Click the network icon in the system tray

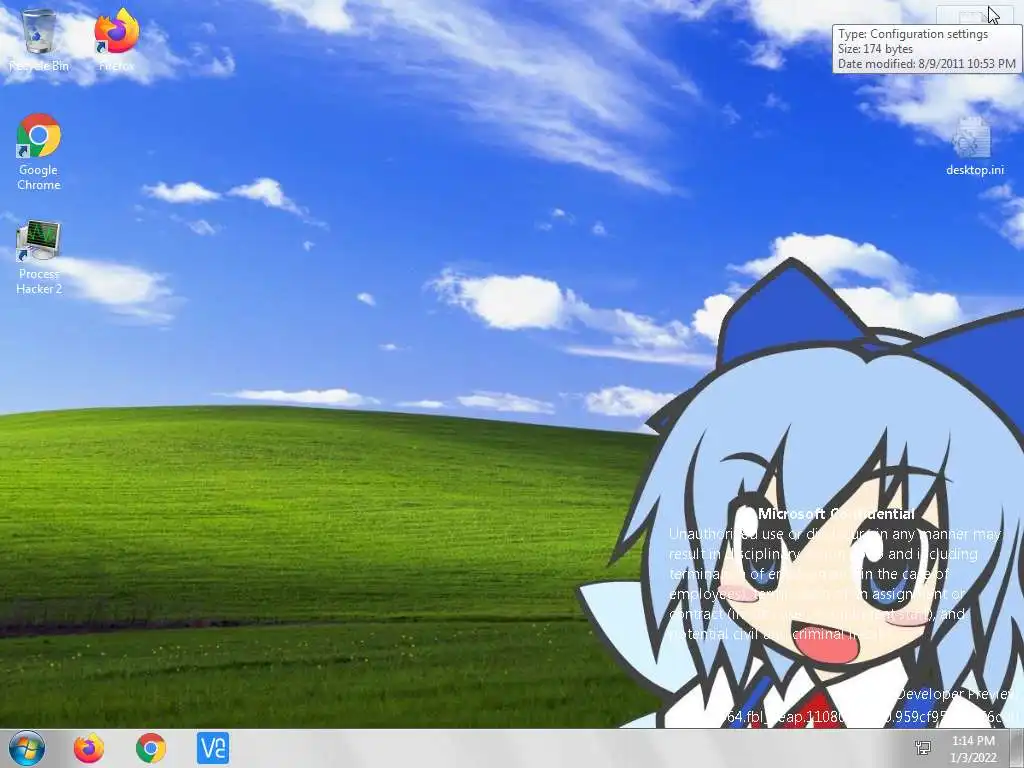[x=923, y=748]
